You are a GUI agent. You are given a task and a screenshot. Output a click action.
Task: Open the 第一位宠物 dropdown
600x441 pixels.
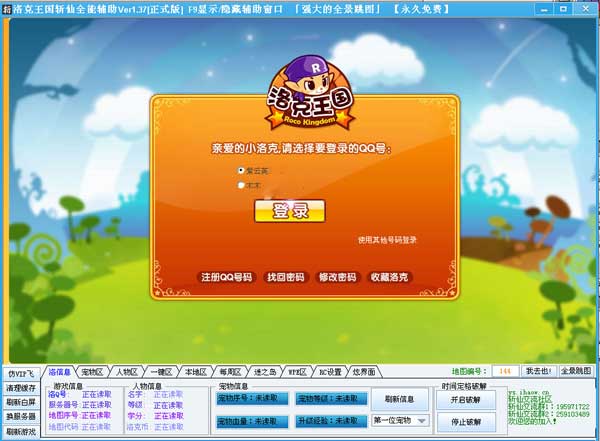click(399, 420)
